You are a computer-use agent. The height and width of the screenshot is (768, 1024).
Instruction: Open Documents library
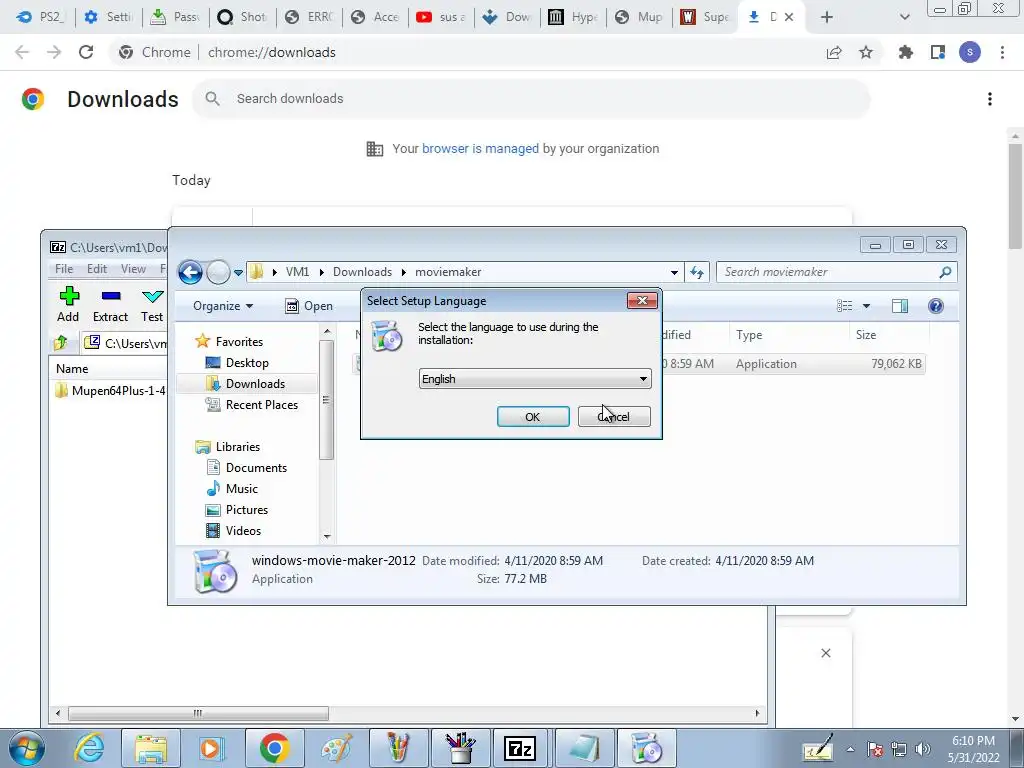(247, 468)
